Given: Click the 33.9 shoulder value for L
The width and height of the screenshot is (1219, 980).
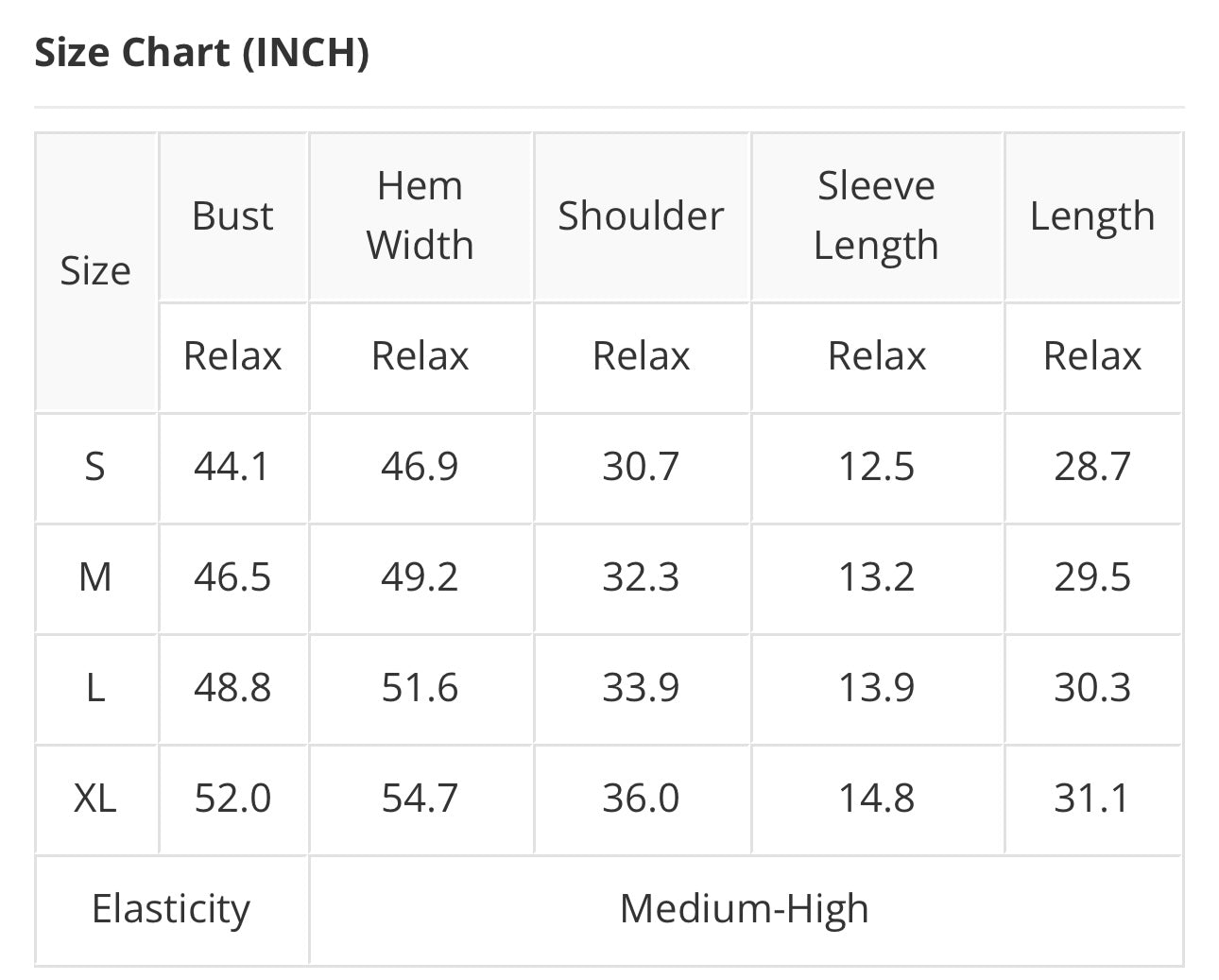Looking at the screenshot, I should tap(641, 688).
